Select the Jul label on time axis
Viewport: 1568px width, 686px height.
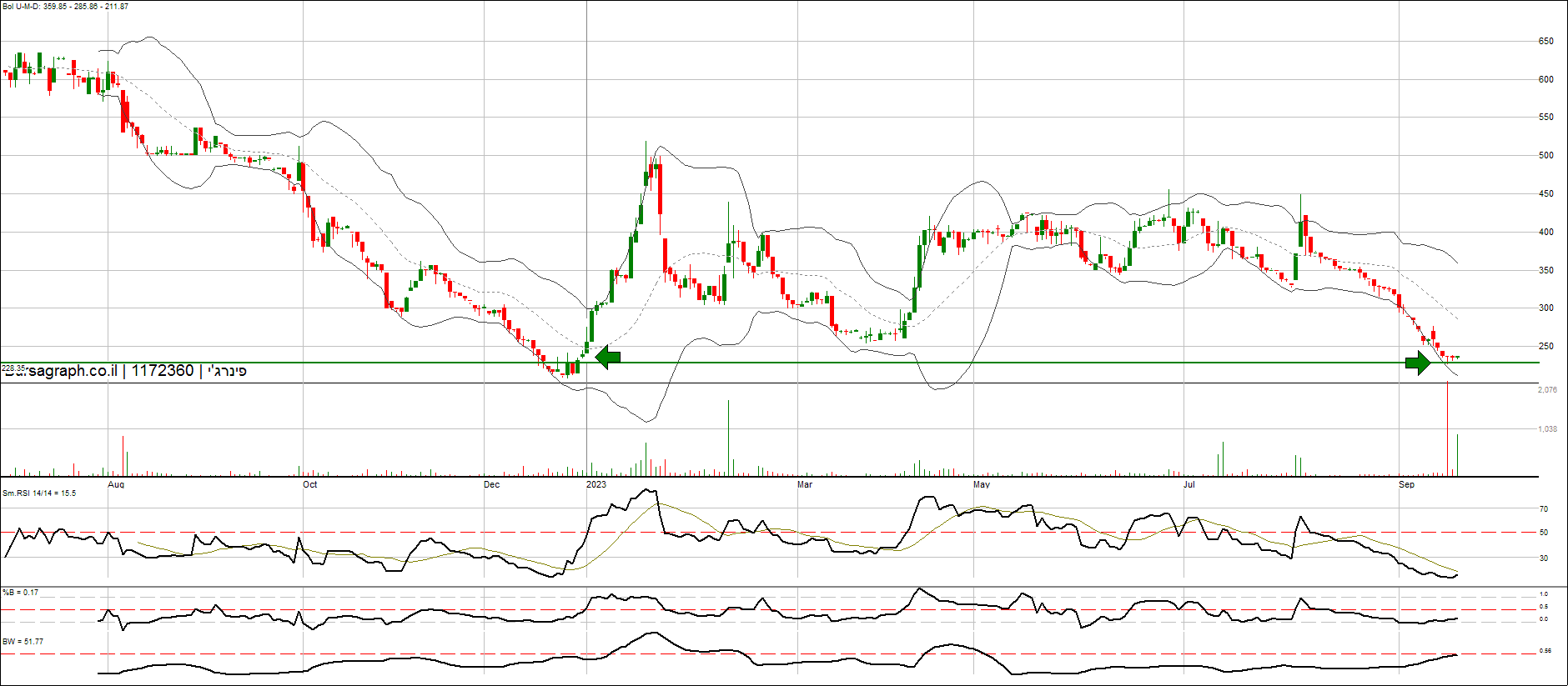[1189, 484]
